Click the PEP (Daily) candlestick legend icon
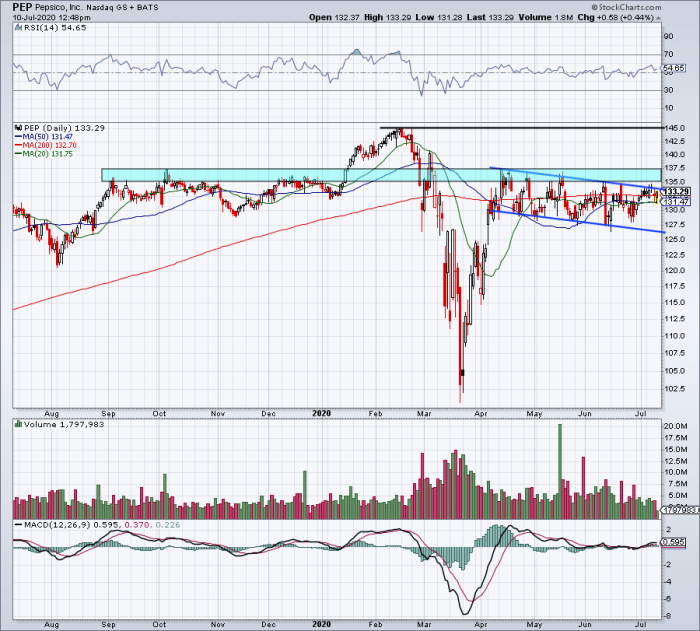700x631 pixels. (x=18, y=128)
